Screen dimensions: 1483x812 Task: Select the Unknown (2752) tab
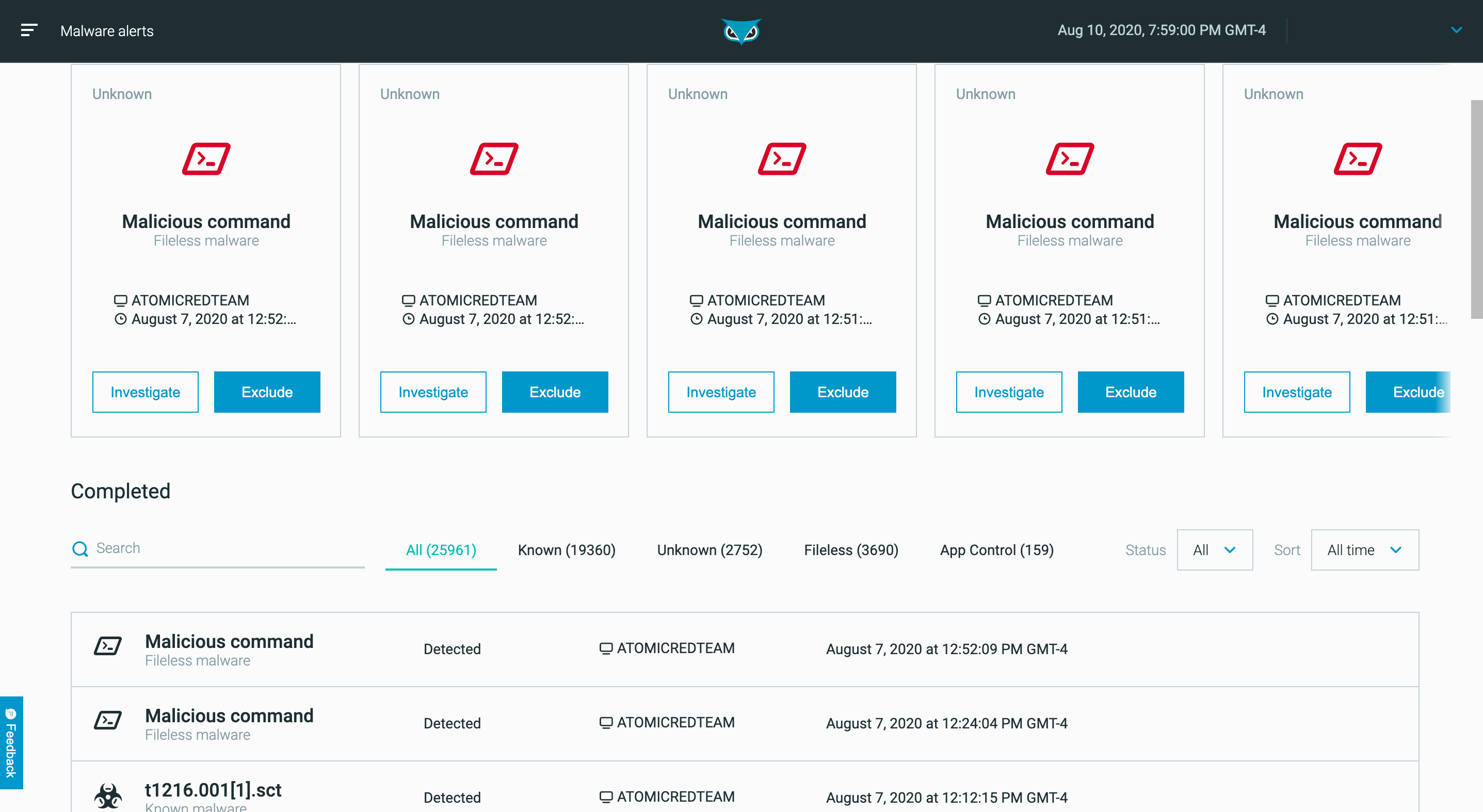[x=710, y=550]
